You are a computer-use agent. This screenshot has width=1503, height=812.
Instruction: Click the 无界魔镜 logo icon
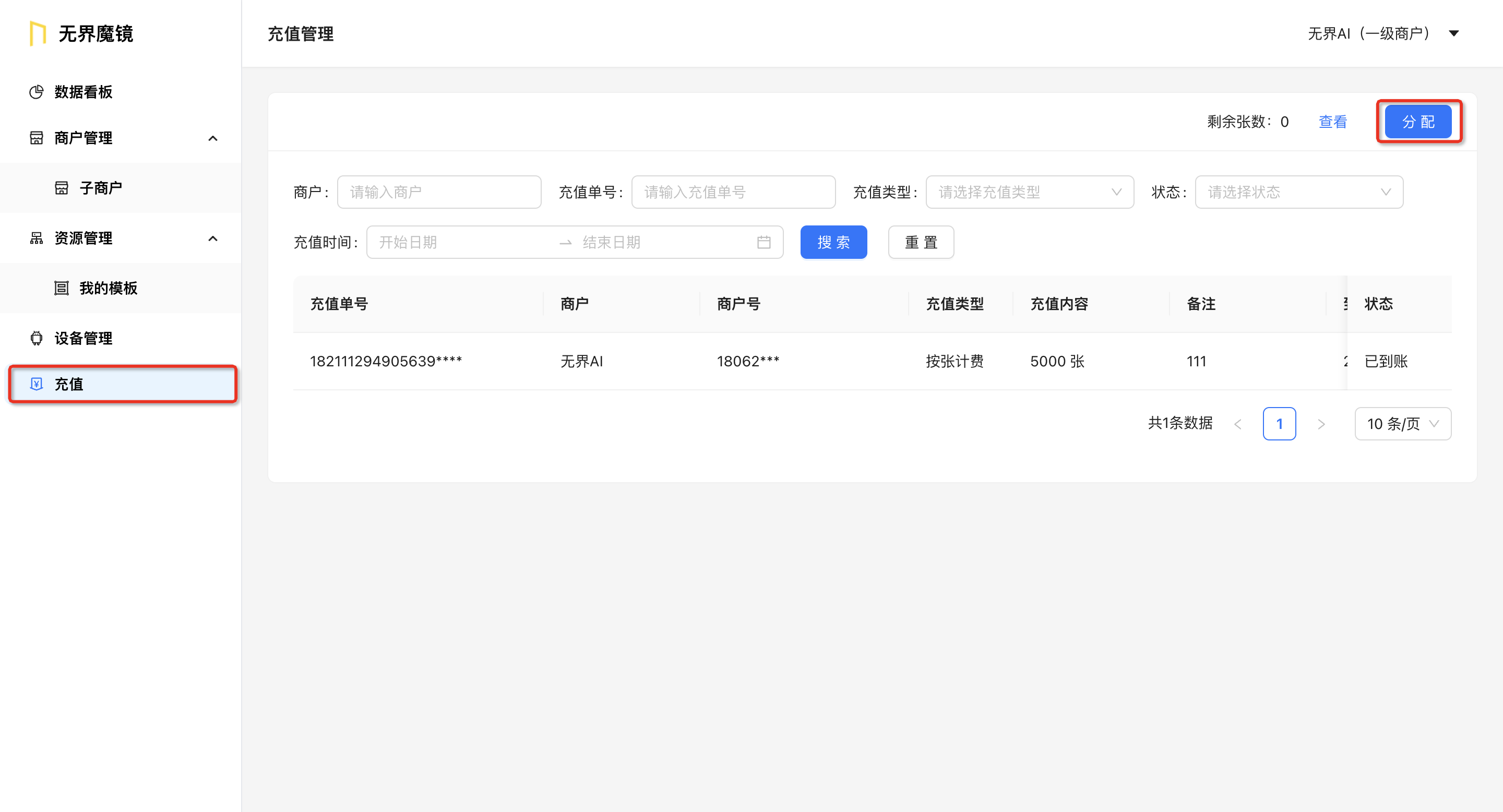pyautogui.click(x=38, y=33)
